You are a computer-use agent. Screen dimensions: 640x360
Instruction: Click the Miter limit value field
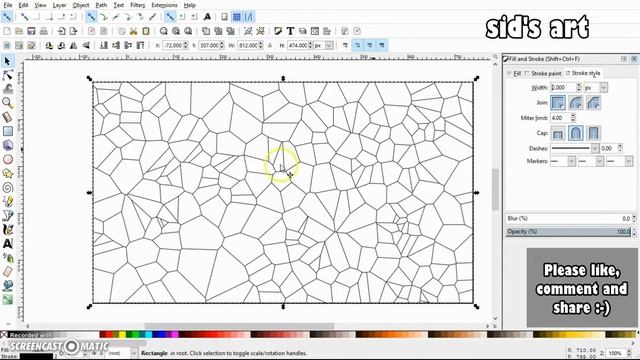click(x=560, y=118)
